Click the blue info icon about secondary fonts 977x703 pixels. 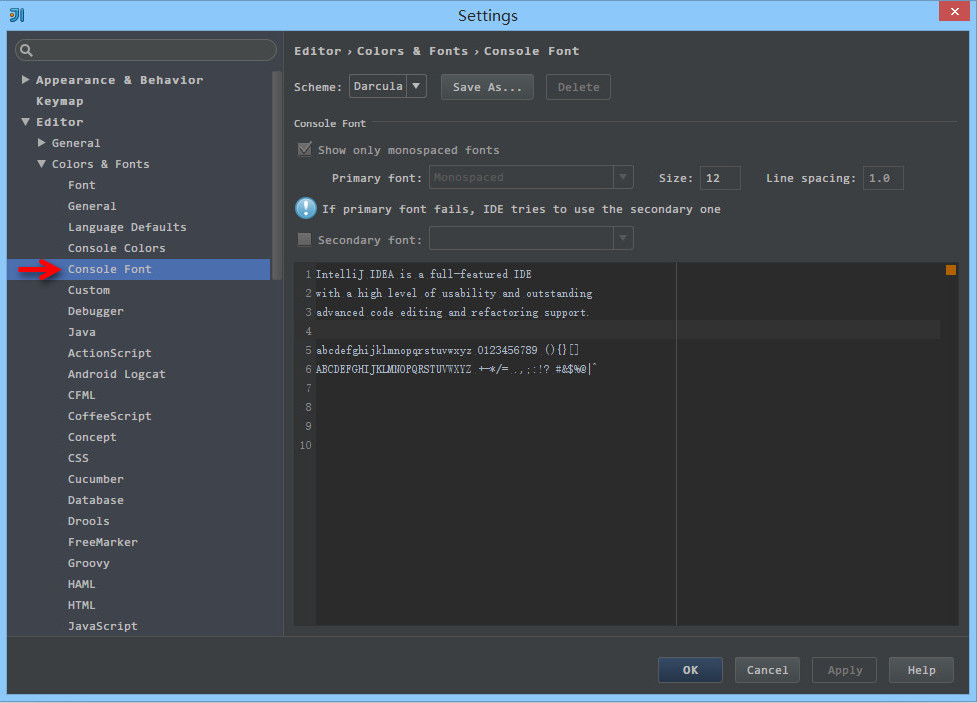point(305,208)
